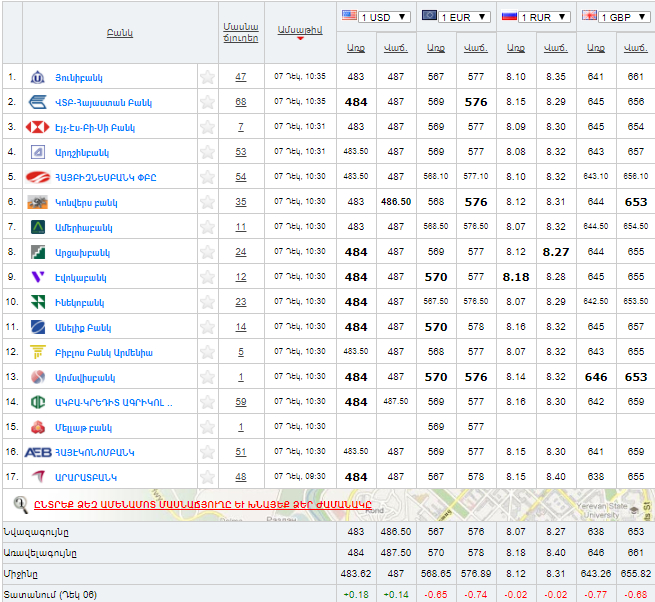This screenshot has width=655, height=602.
Task: Click the magnifier icon in map banner
Action: pos(20,505)
